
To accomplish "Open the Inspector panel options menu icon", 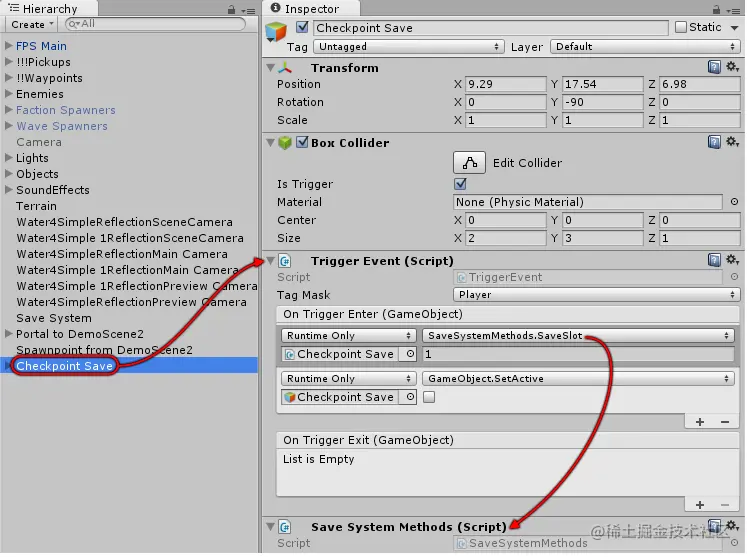I will coord(733,10).
